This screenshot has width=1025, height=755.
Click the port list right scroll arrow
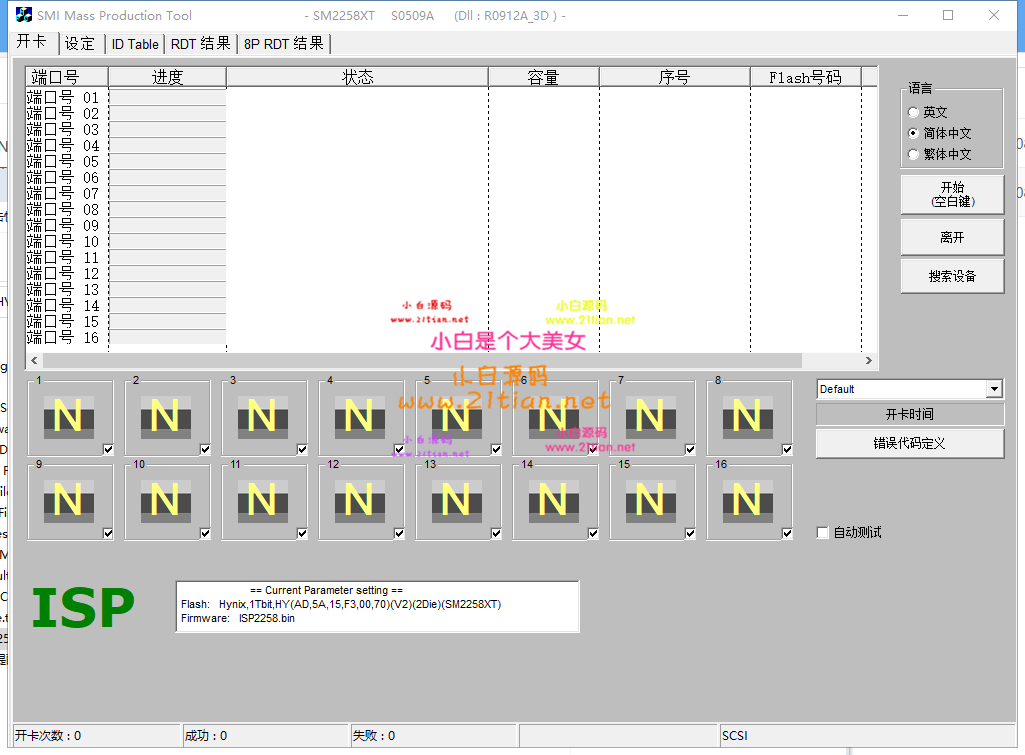(x=870, y=361)
